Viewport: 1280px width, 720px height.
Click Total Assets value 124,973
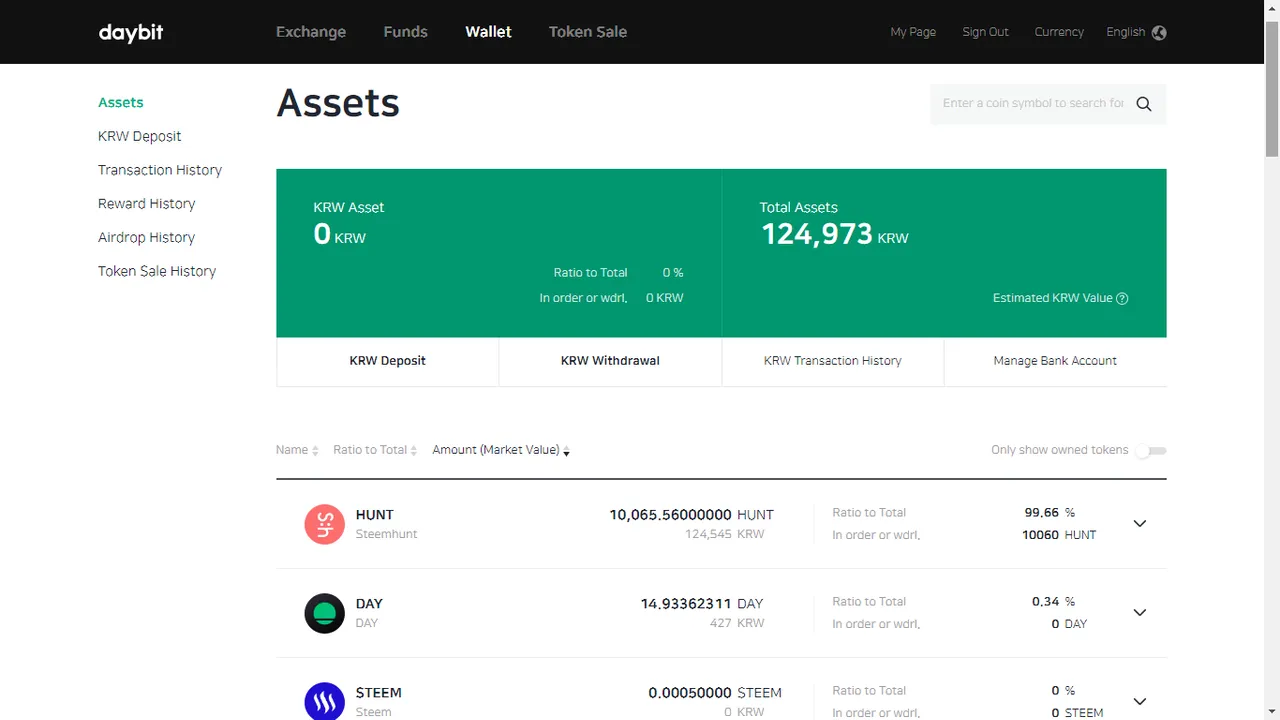coord(817,234)
